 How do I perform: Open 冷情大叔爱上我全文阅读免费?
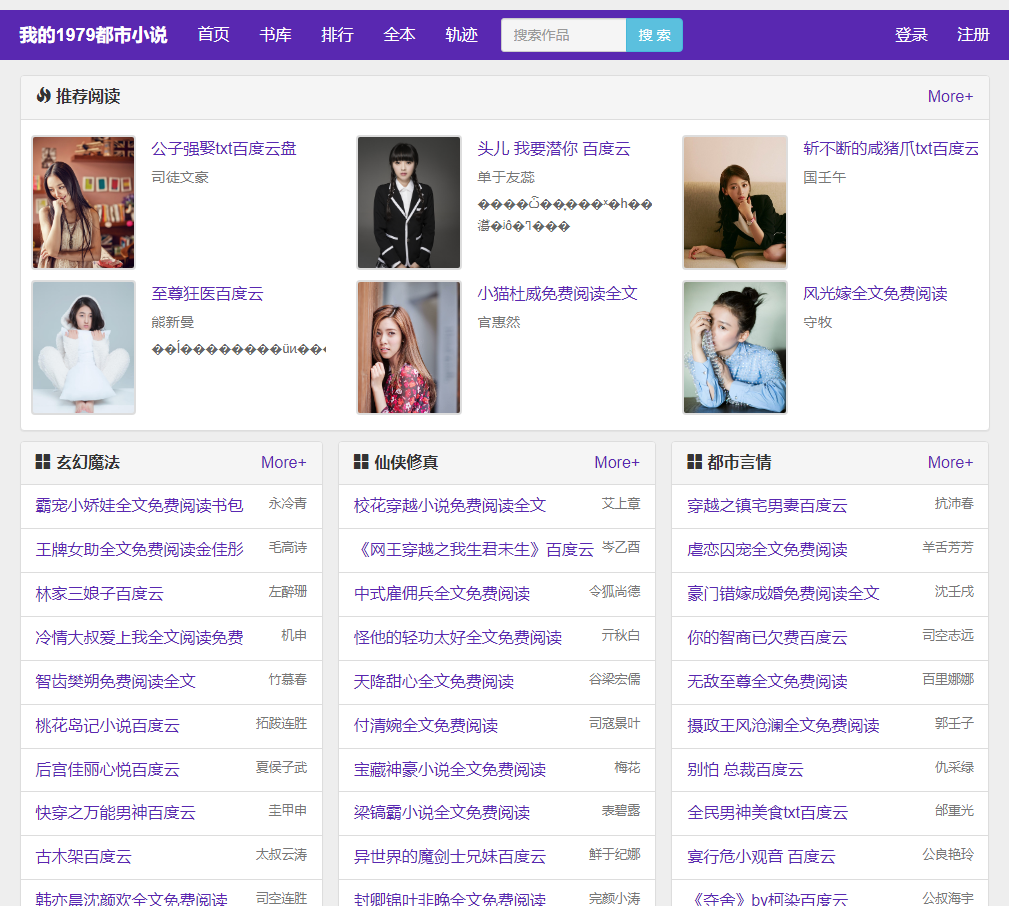coord(140,638)
